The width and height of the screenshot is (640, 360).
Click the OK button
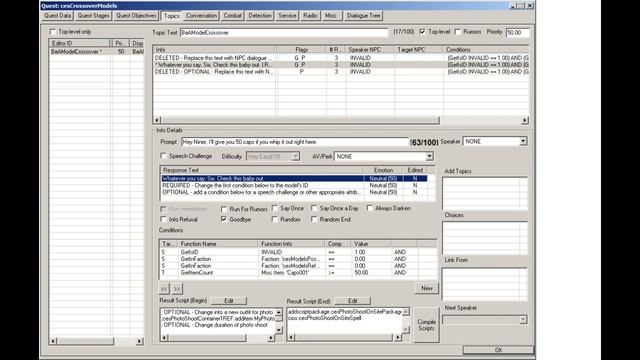[498, 350]
